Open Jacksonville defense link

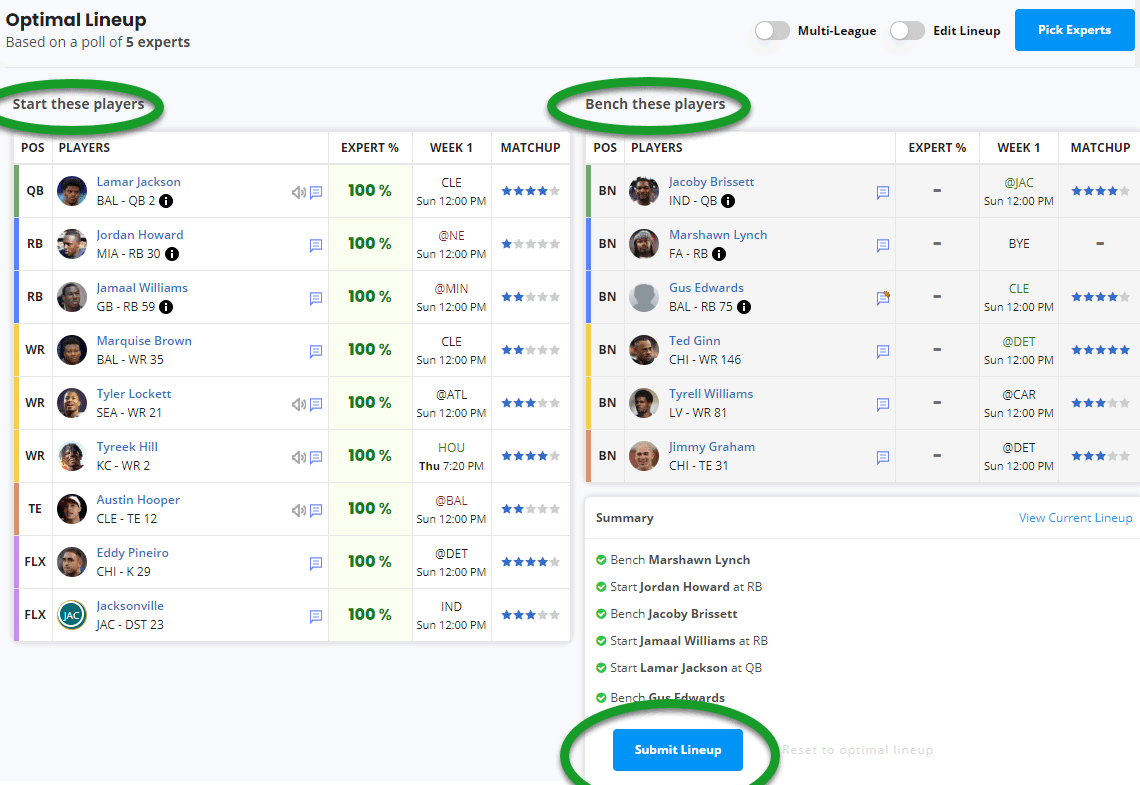click(130, 606)
